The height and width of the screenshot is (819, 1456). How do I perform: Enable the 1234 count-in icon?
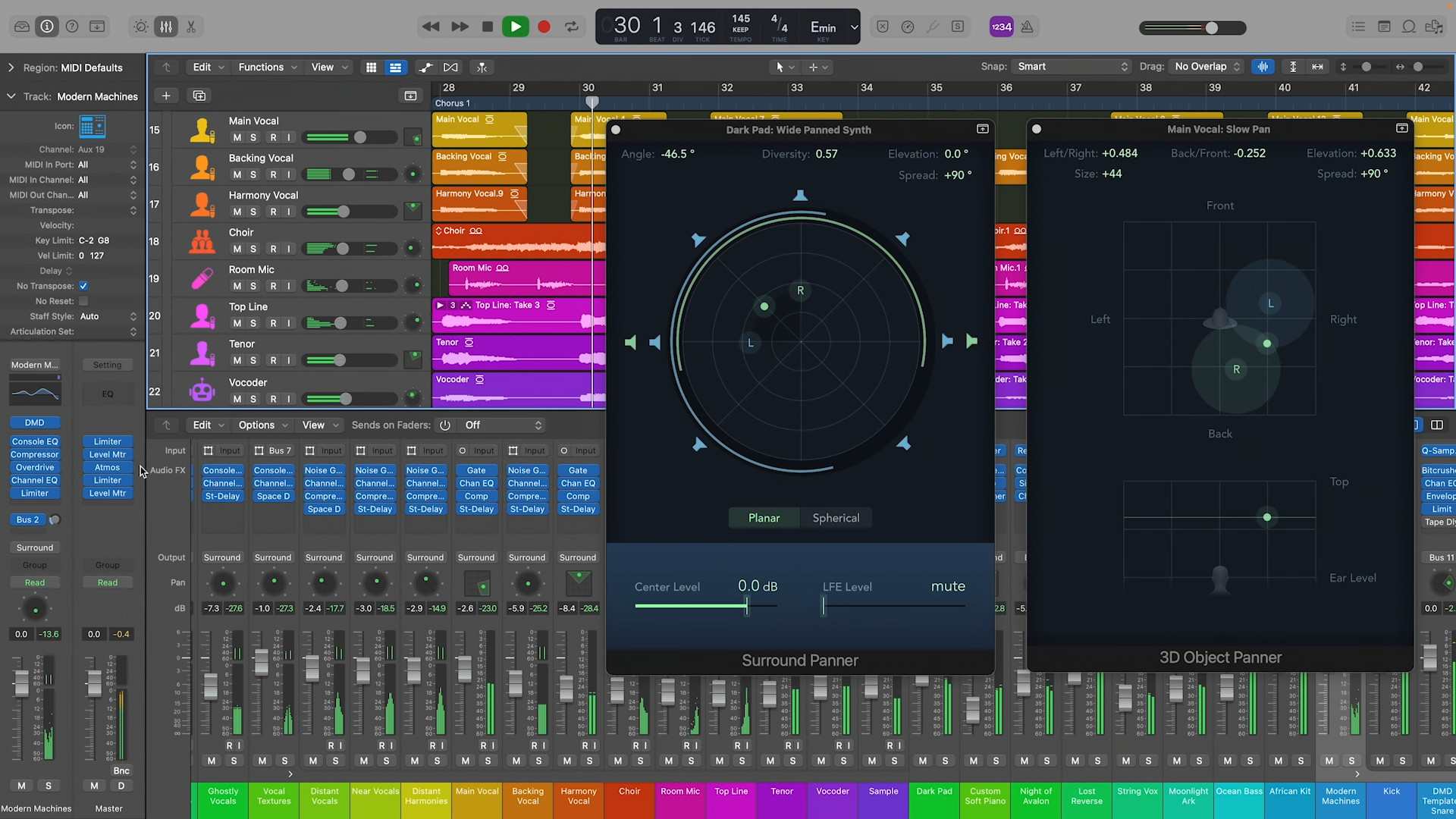pos(1002,27)
